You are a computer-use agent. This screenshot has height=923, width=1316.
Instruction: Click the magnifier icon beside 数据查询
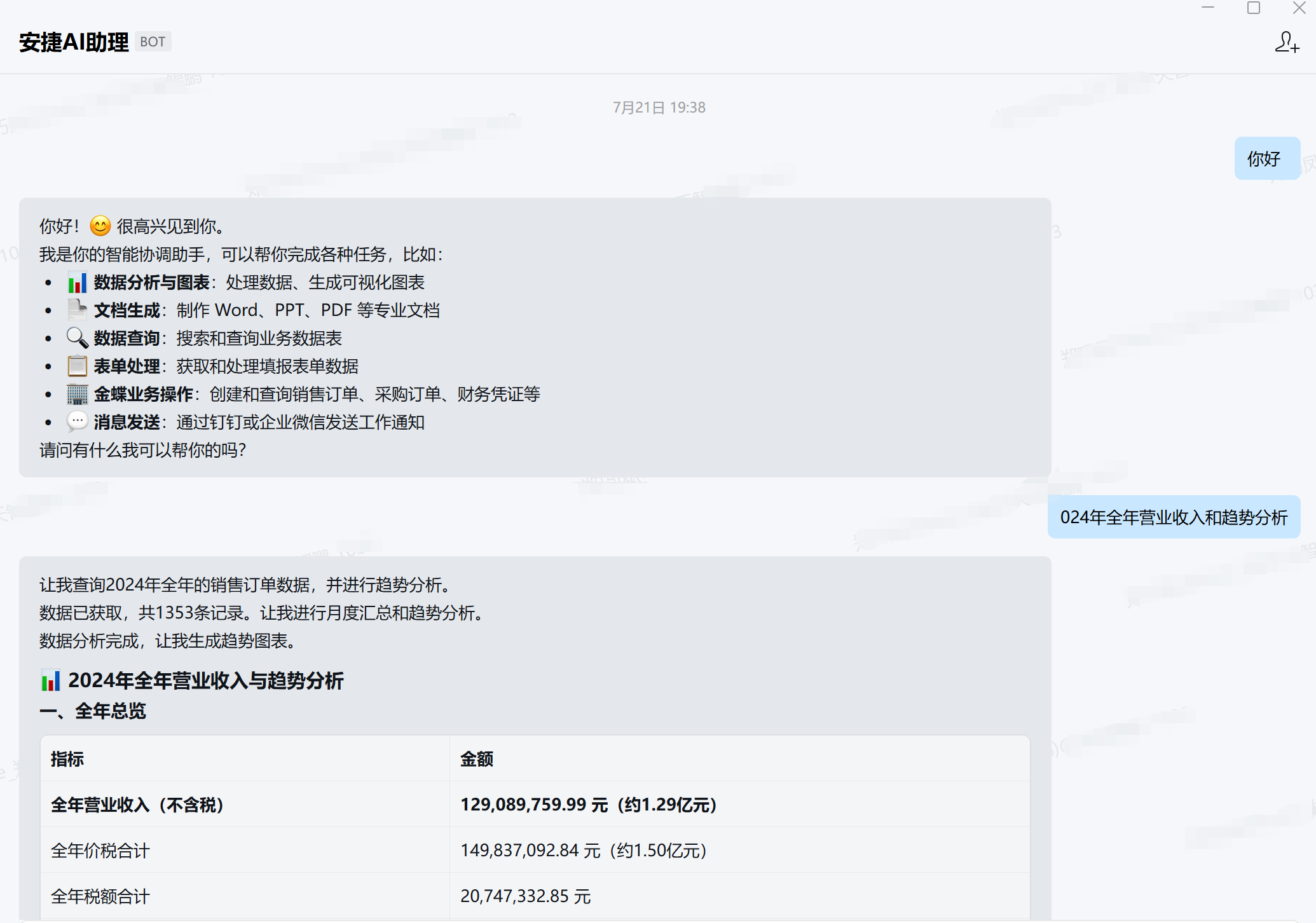[x=77, y=338]
